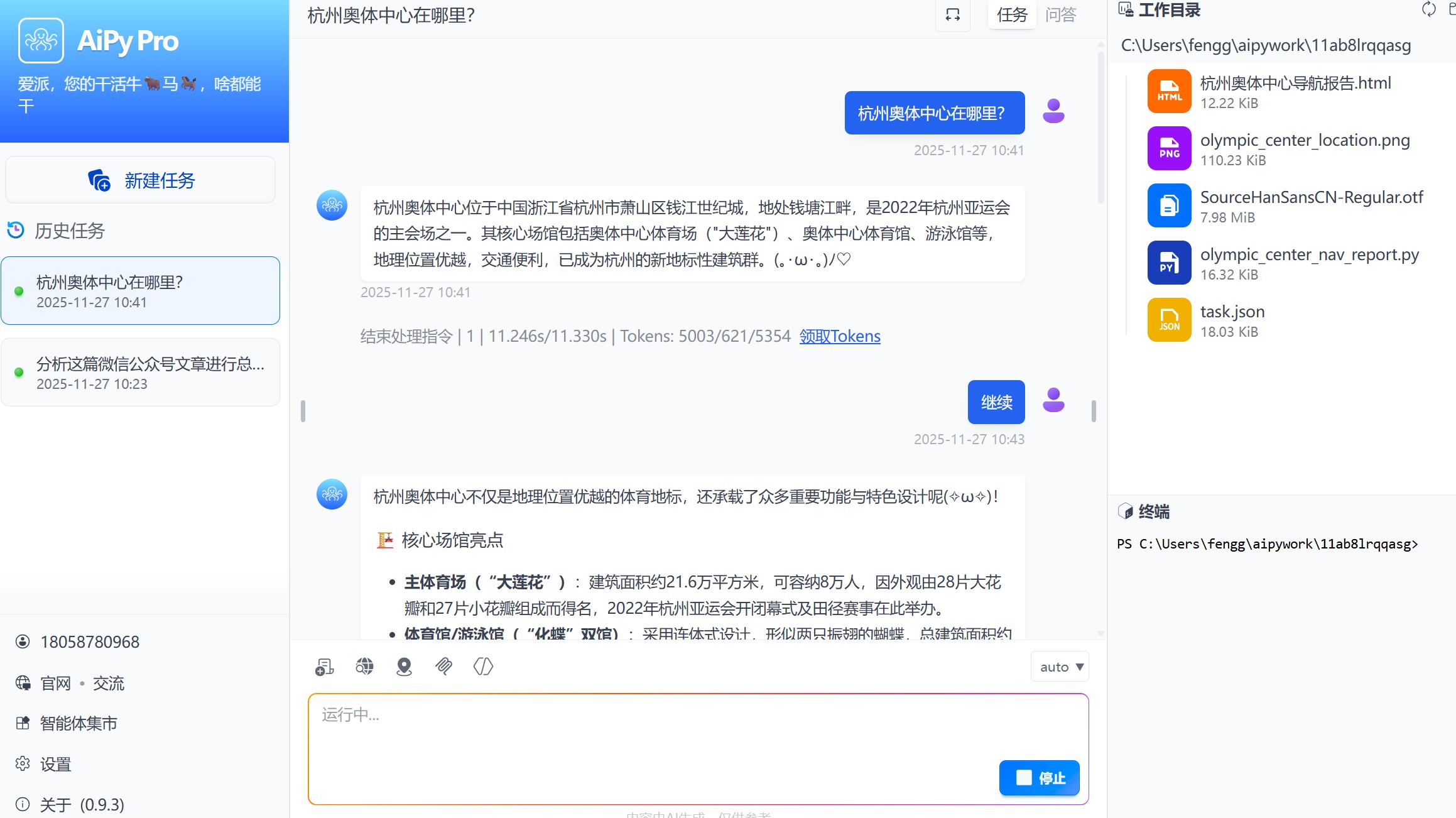Toggle the chat width expand control
This screenshot has height=818, width=1456.
click(x=952, y=15)
